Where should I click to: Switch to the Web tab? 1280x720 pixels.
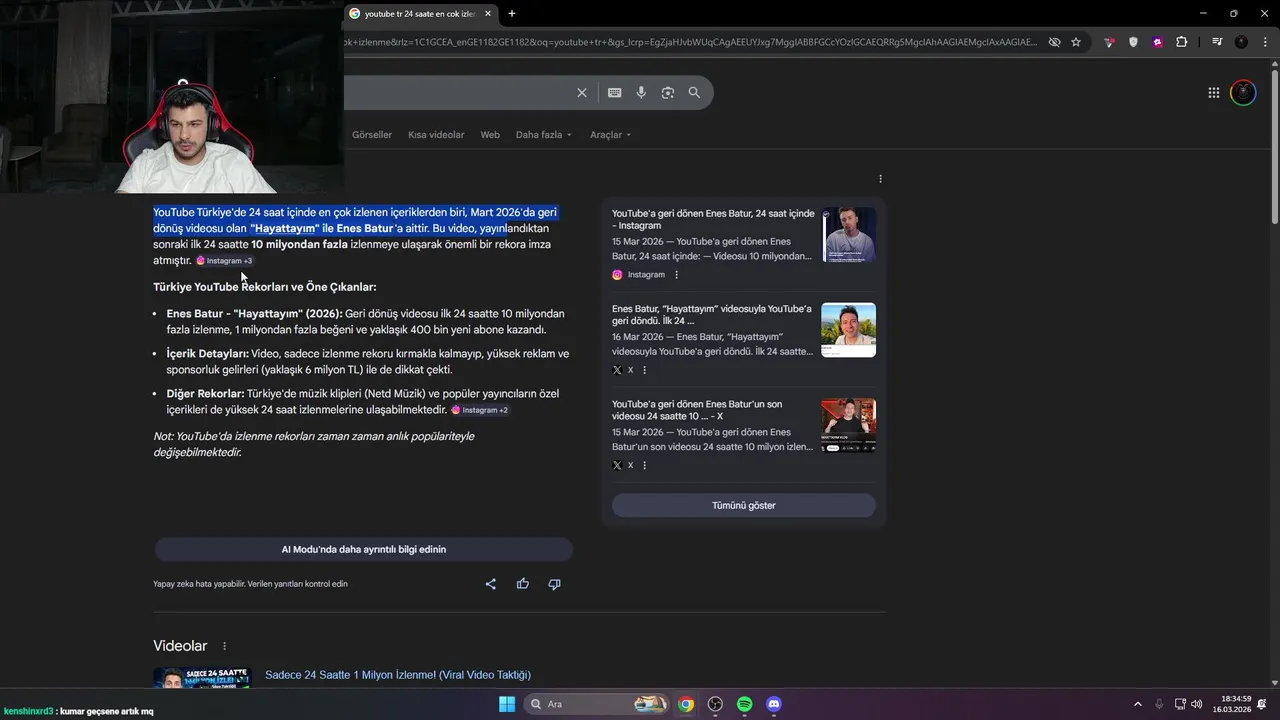[x=490, y=135]
